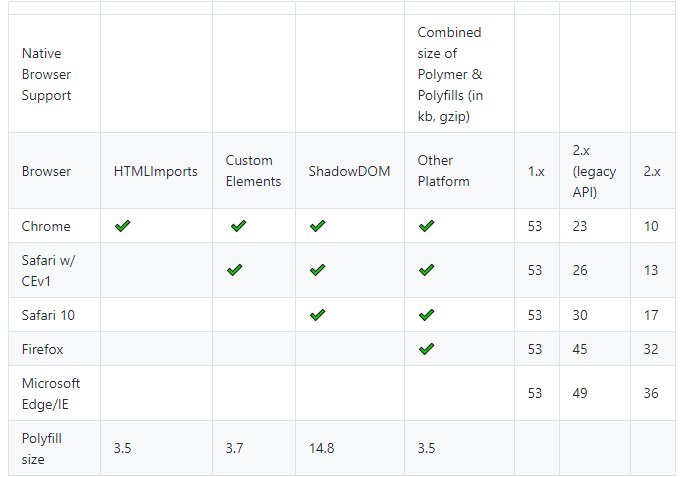
Task: Select the 'Polyfill size' row label
Action: [41, 448]
